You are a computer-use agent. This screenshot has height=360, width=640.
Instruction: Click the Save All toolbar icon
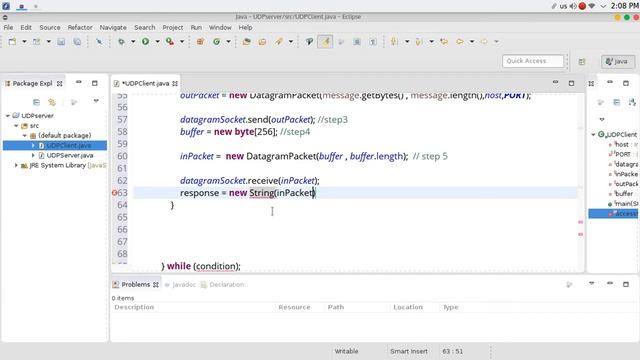click(x=77, y=42)
